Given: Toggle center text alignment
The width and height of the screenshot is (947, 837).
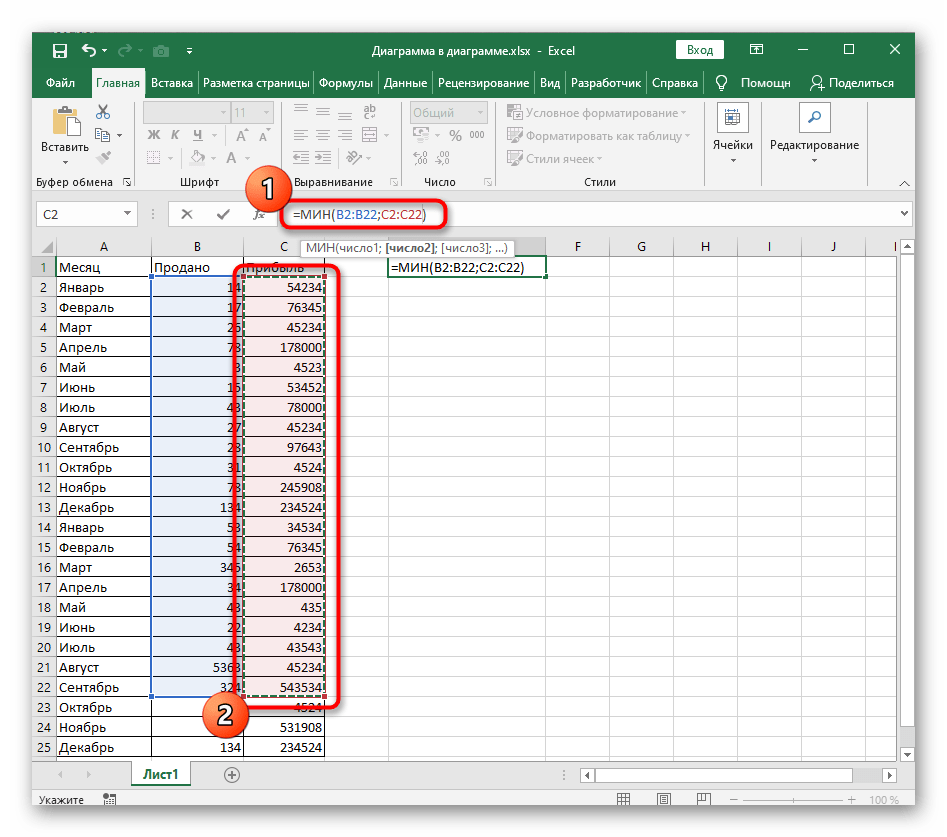Looking at the screenshot, I should click(x=323, y=135).
